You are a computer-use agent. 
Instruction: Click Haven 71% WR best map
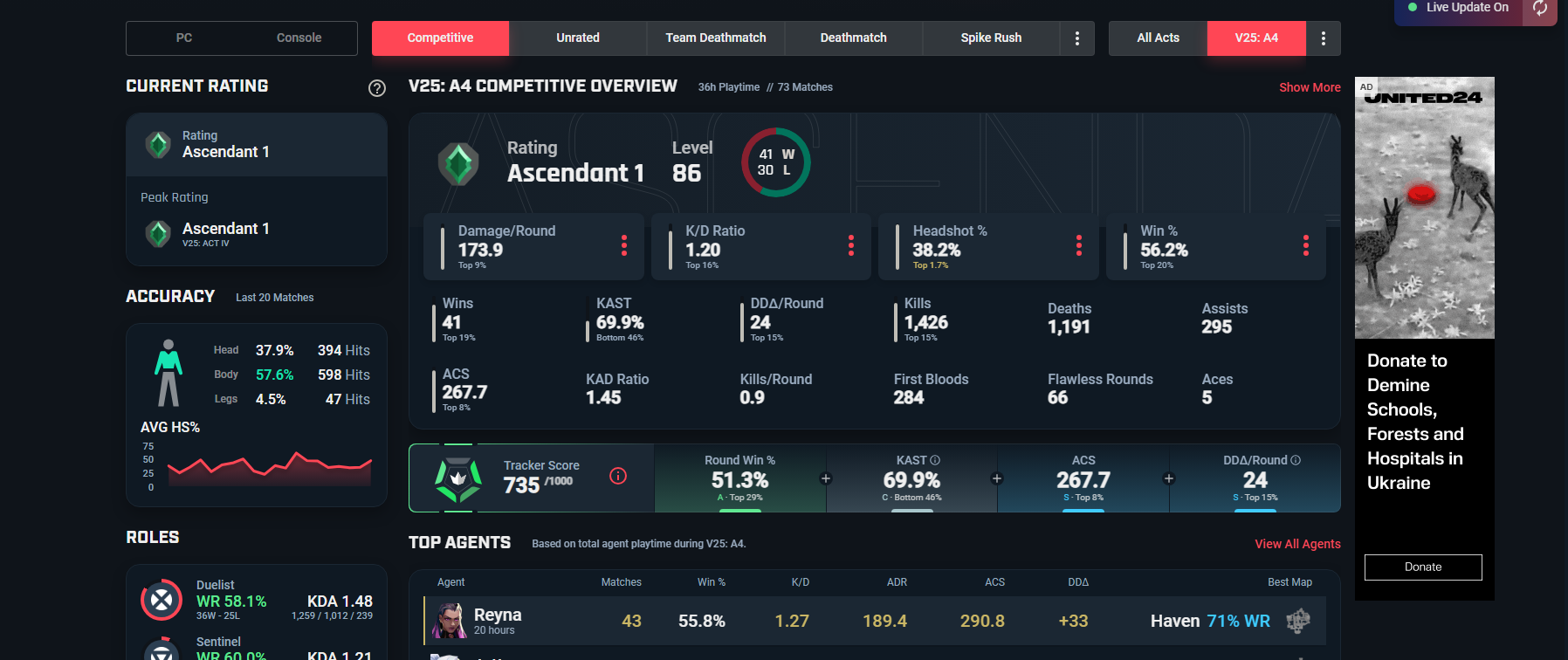pos(1210,621)
